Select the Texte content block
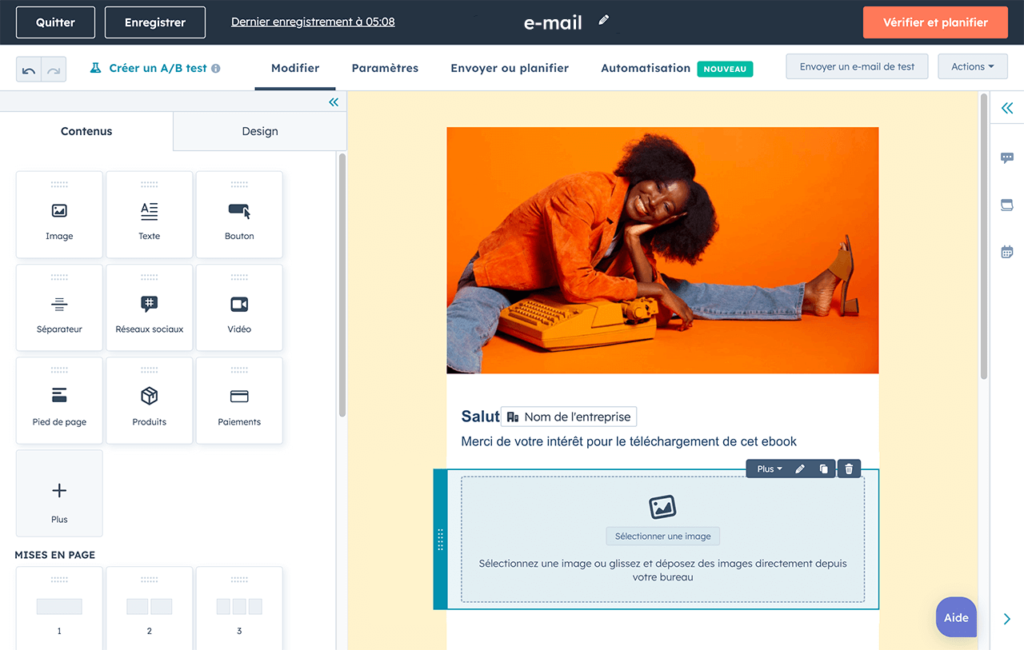Viewport: 1024px width, 650px height. (x=149, y=214)
